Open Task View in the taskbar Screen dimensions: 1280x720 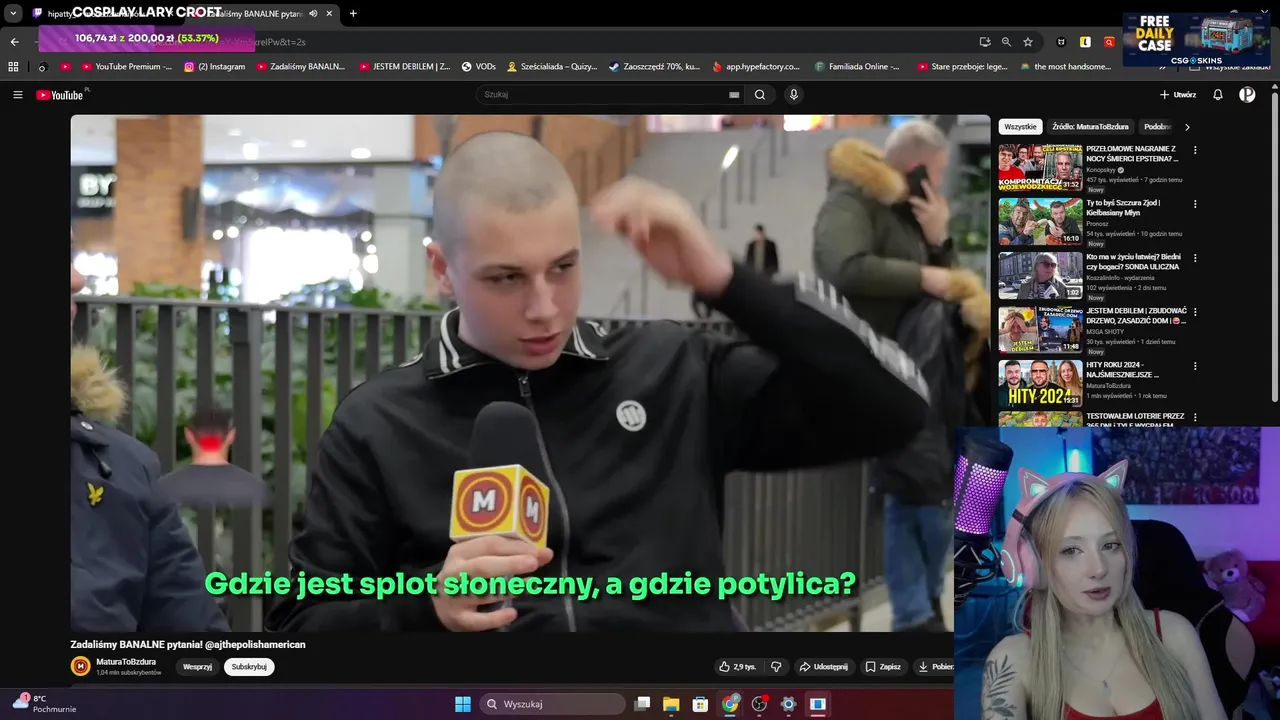(643, 704)
